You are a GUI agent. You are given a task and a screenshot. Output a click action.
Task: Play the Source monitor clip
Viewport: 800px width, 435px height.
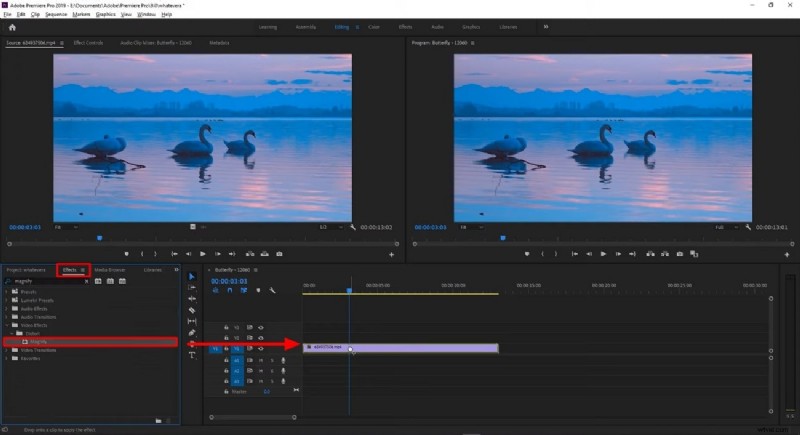click(203, 254)
